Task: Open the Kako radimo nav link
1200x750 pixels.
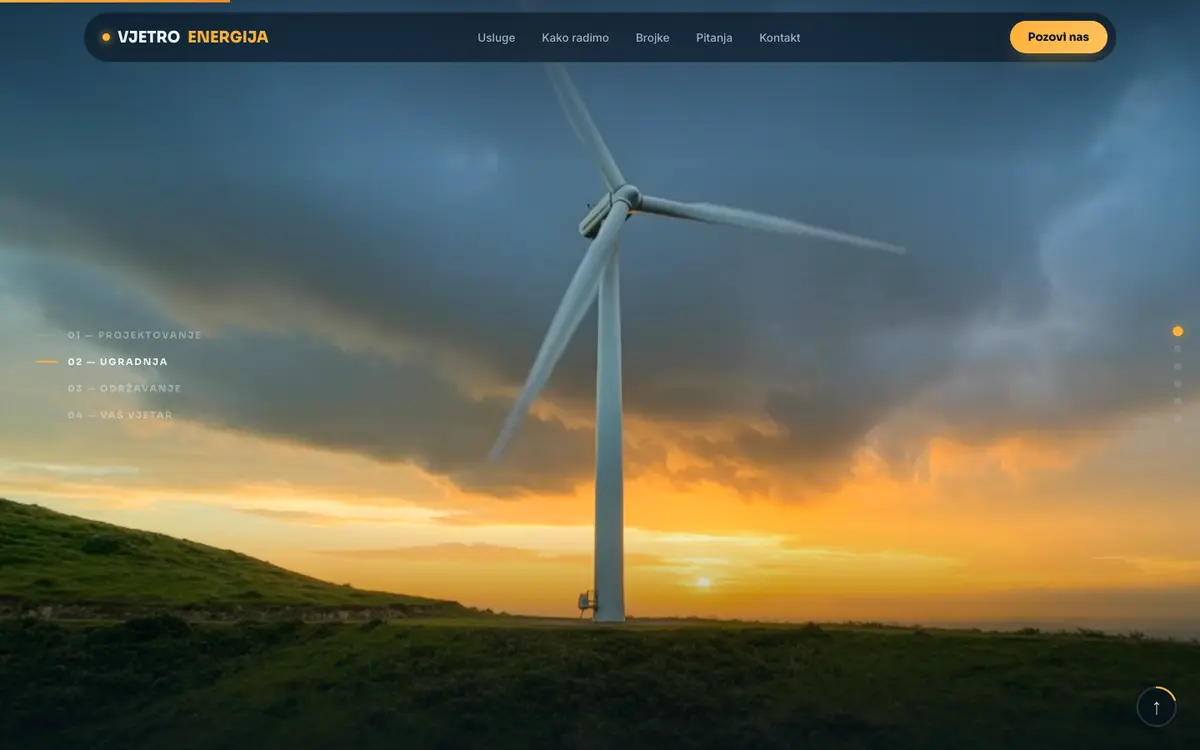Action: [x=575, y=38]
